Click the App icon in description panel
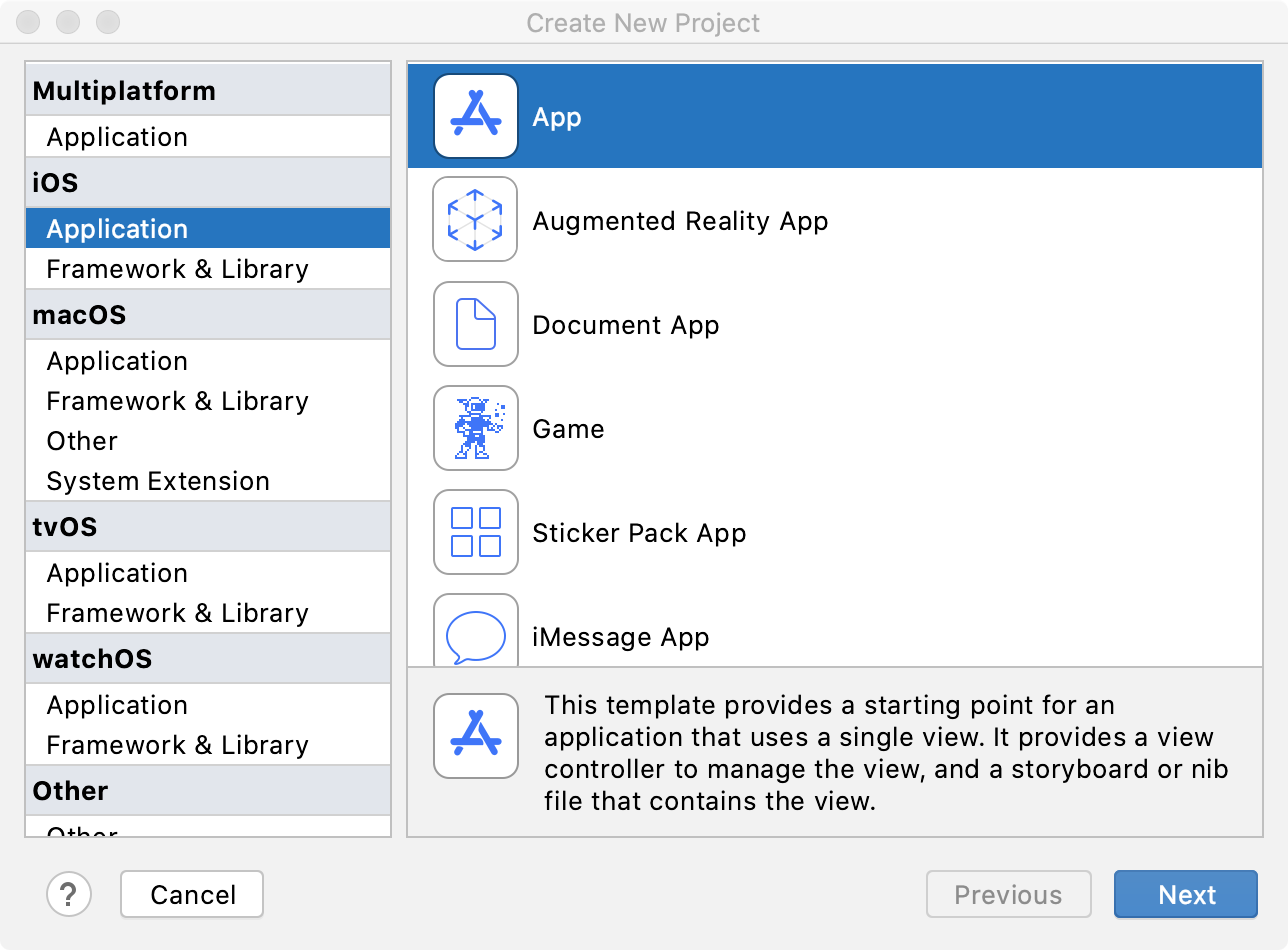 (x=476, y=736)
